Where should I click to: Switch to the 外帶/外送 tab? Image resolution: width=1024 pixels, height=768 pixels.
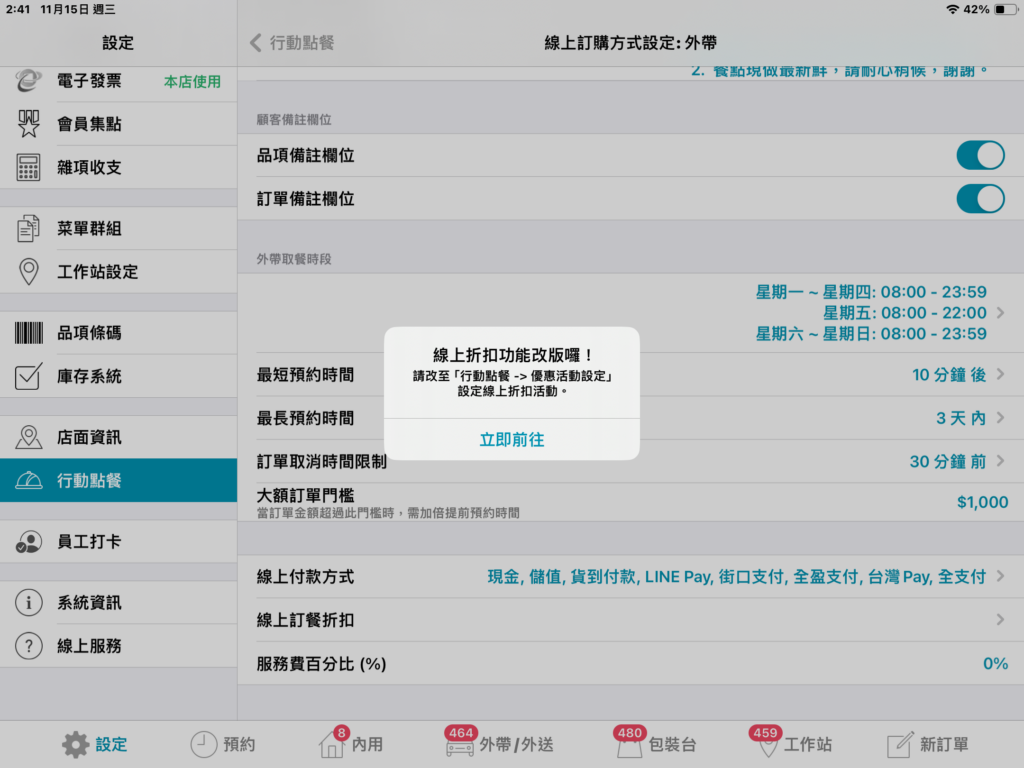coord(500,743)
